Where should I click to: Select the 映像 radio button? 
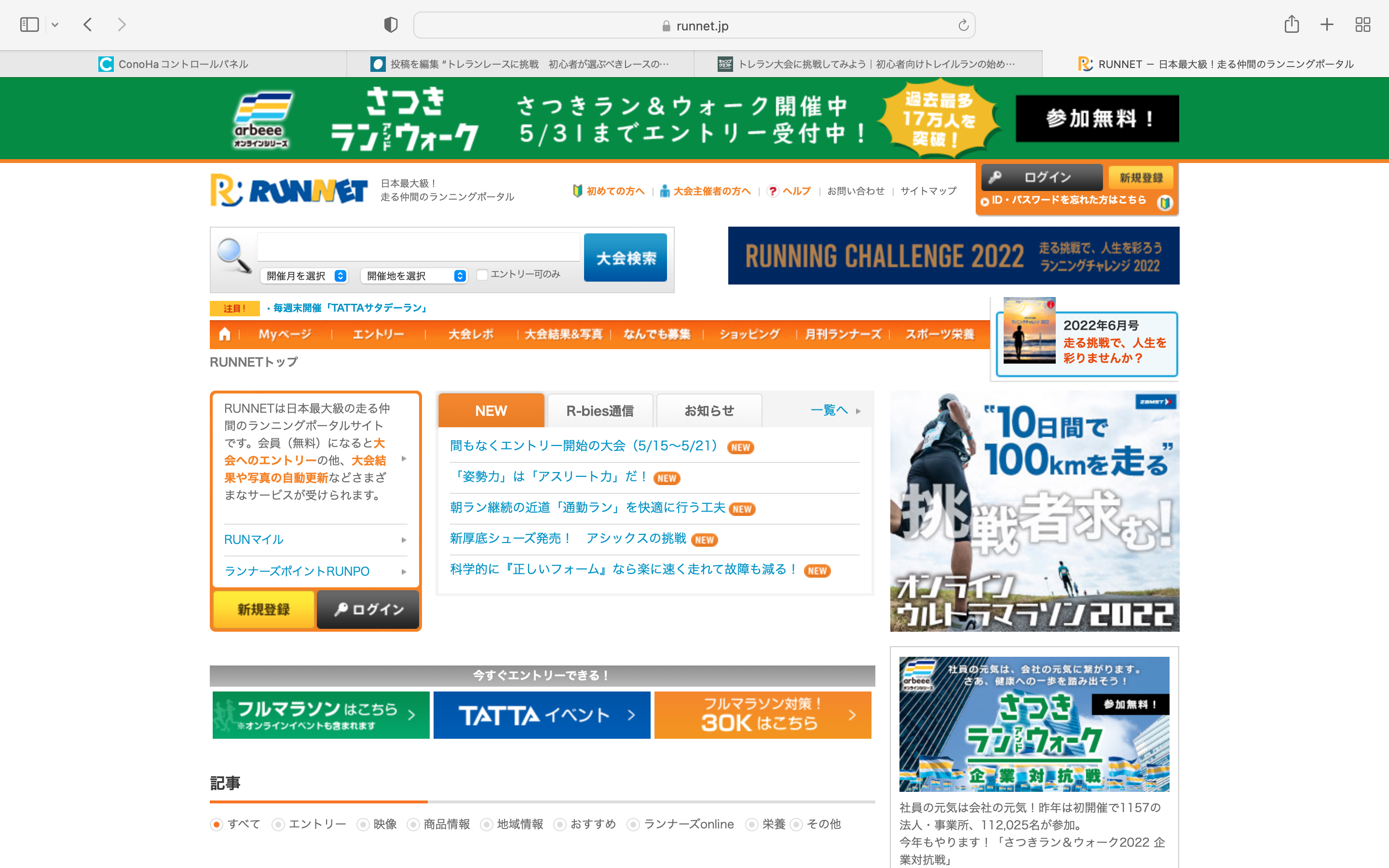pos(363,825)
